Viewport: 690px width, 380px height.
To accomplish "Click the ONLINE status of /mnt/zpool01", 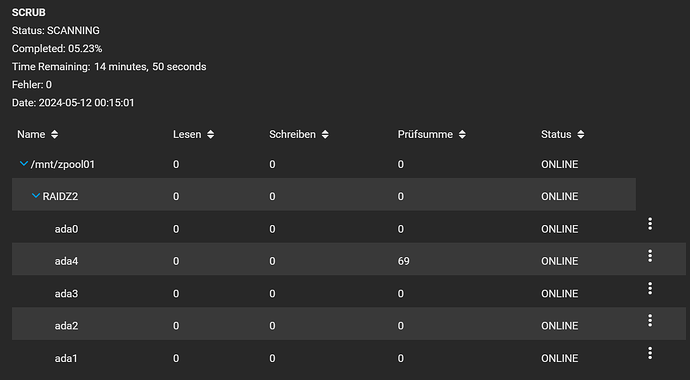I will (x=559, y=164).
